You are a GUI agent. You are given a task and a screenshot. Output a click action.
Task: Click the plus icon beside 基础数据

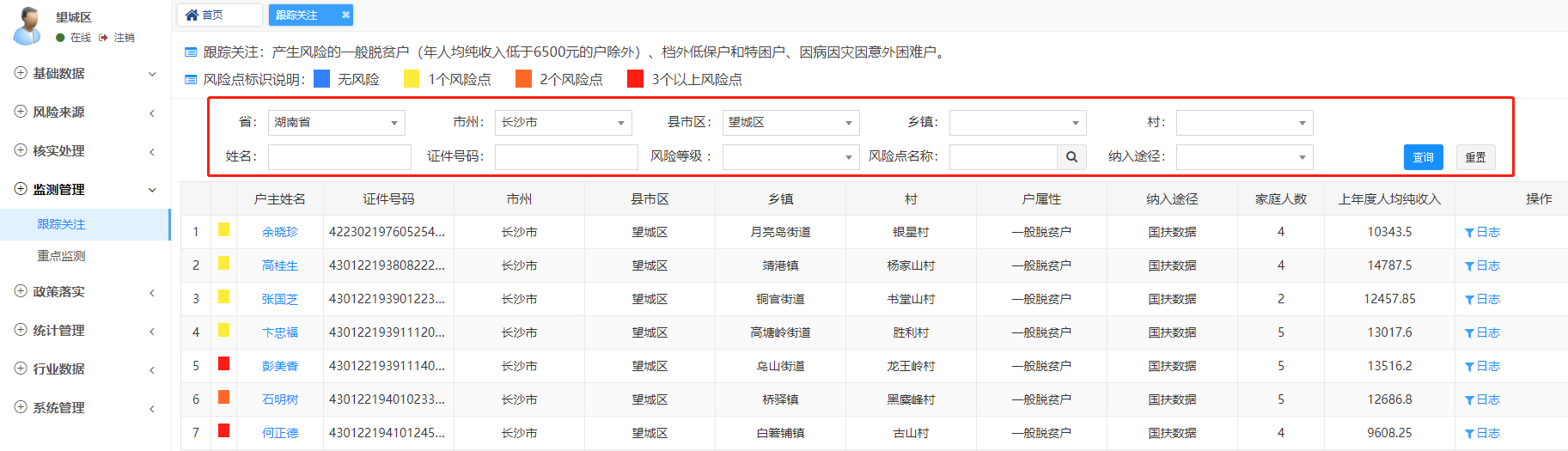21,73
